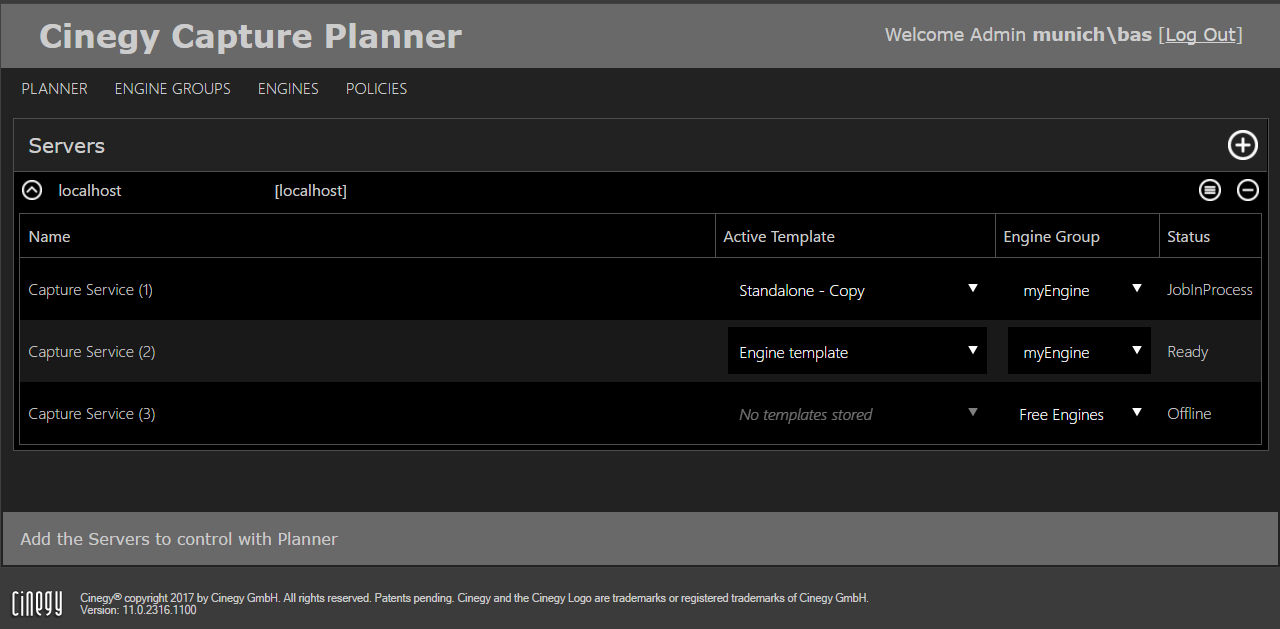Open the ENGINE GROUPS page
The image size is (1280, 629).
pyautogui.click(x=173, y=89)
